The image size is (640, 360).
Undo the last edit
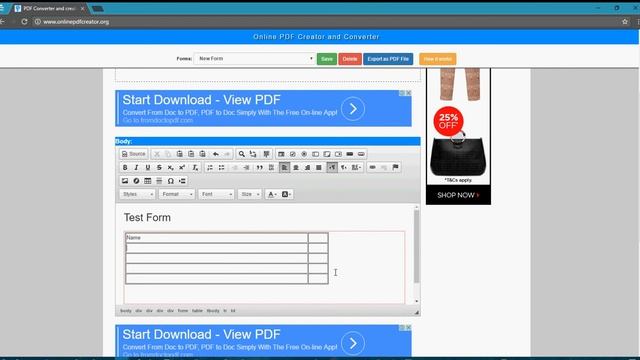coord(216,154)
